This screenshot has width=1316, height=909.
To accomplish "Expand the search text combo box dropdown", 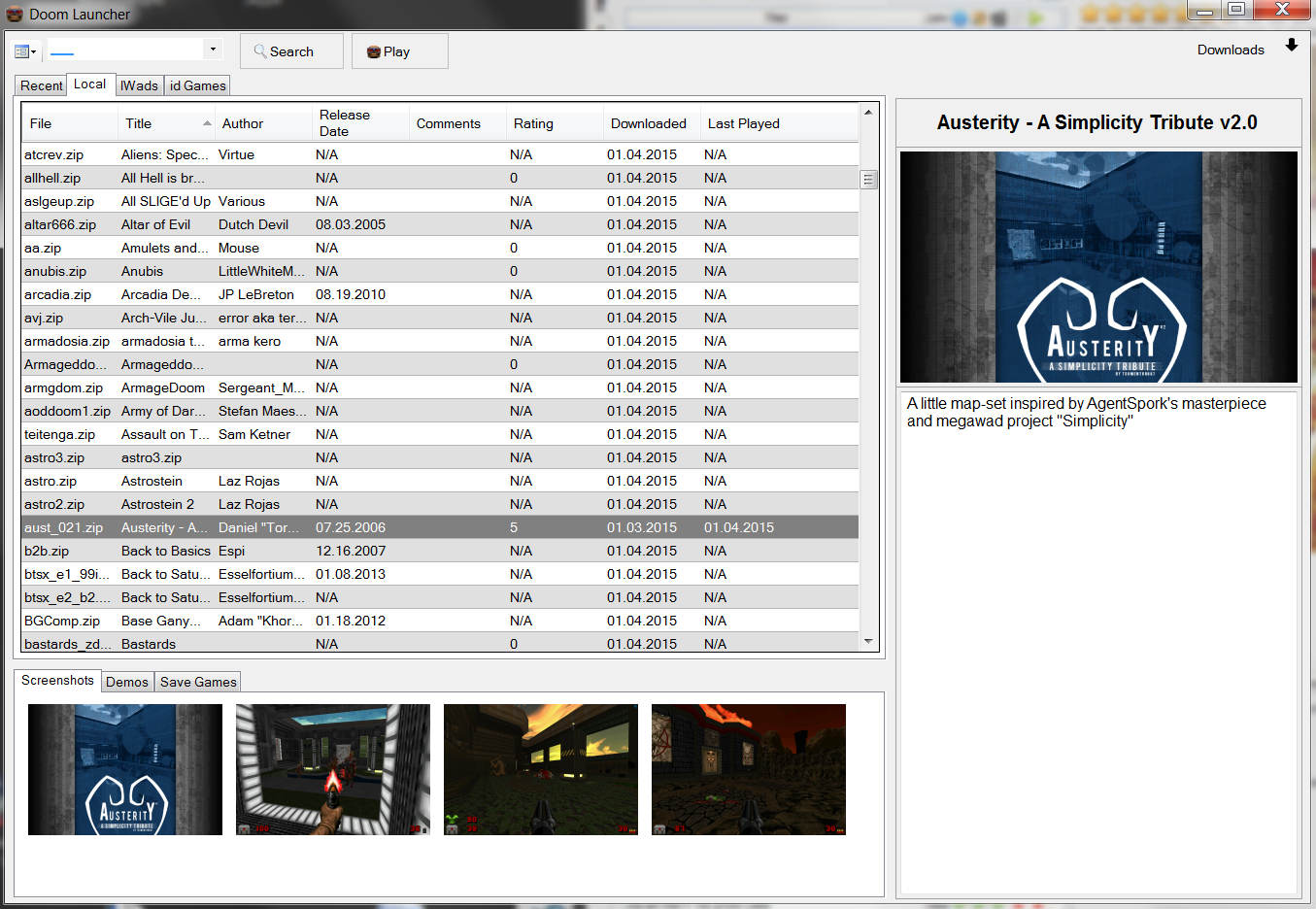I will coord(213,50).
